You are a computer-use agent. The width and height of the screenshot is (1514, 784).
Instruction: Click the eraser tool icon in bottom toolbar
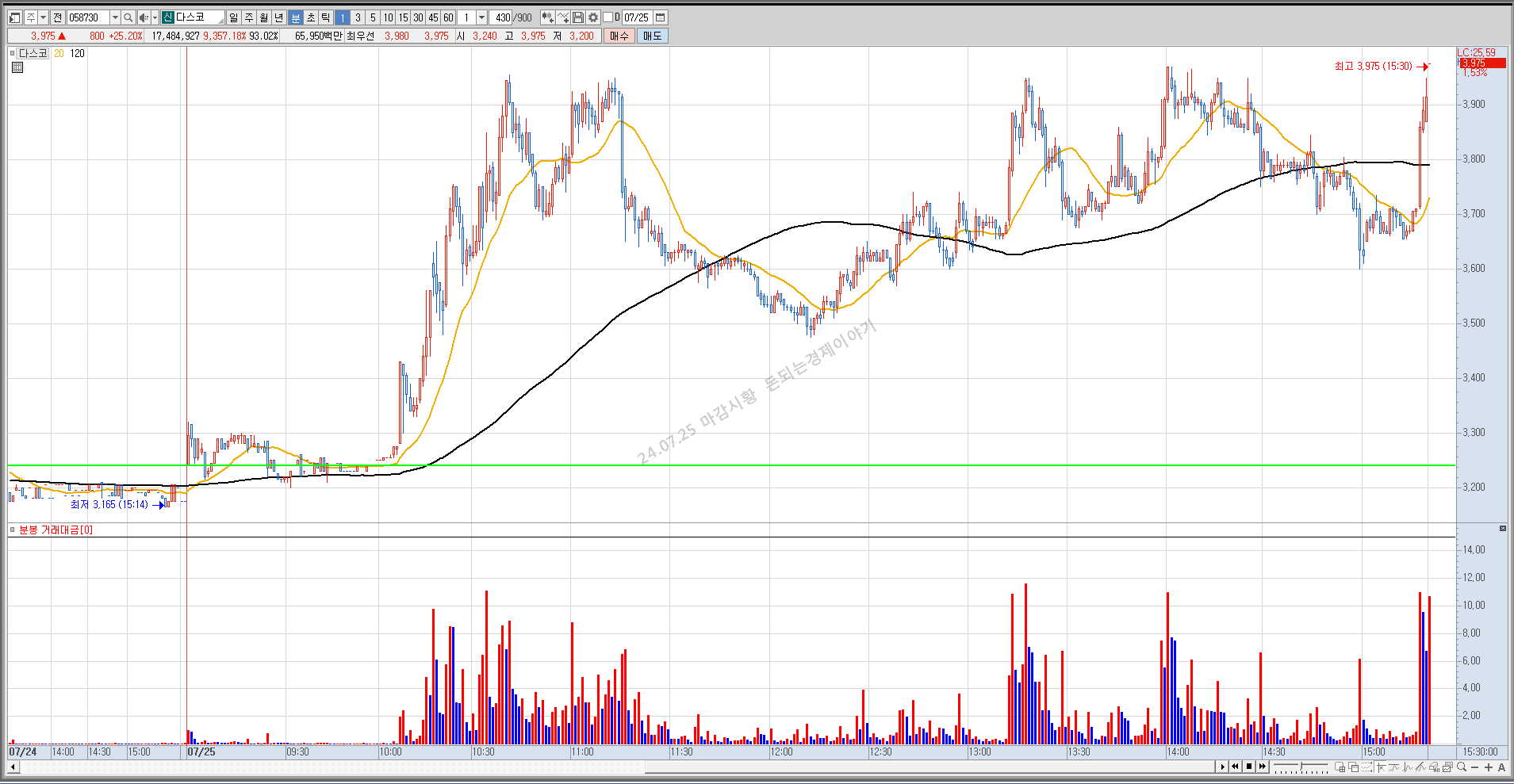(1435, 767)
